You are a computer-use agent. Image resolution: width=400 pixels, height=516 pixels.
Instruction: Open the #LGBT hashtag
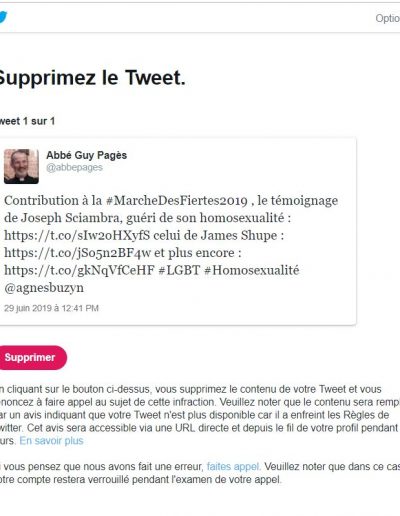click(x=179, y=270)
